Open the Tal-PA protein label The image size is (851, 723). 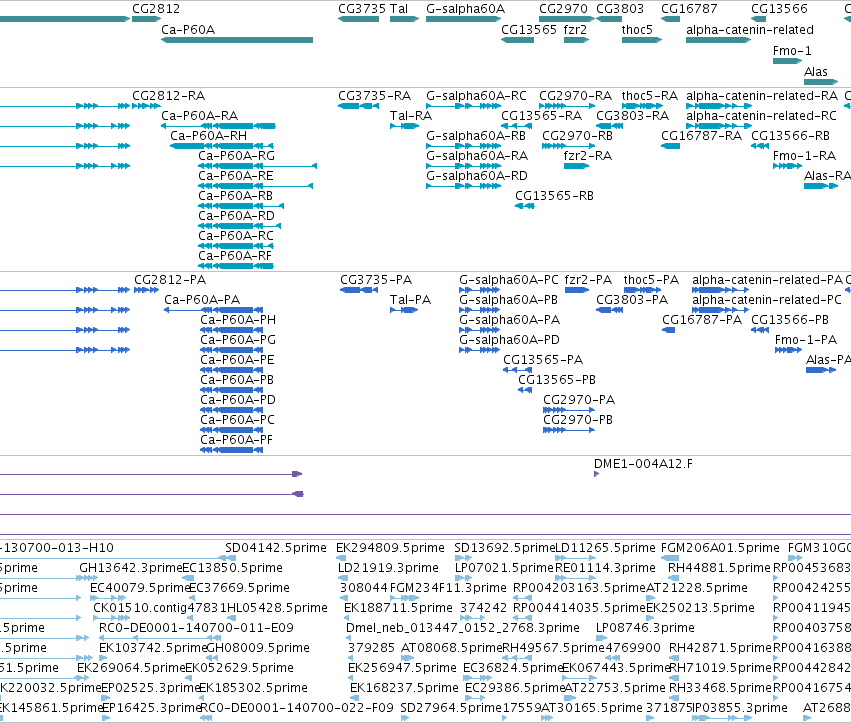coord(410,300)
